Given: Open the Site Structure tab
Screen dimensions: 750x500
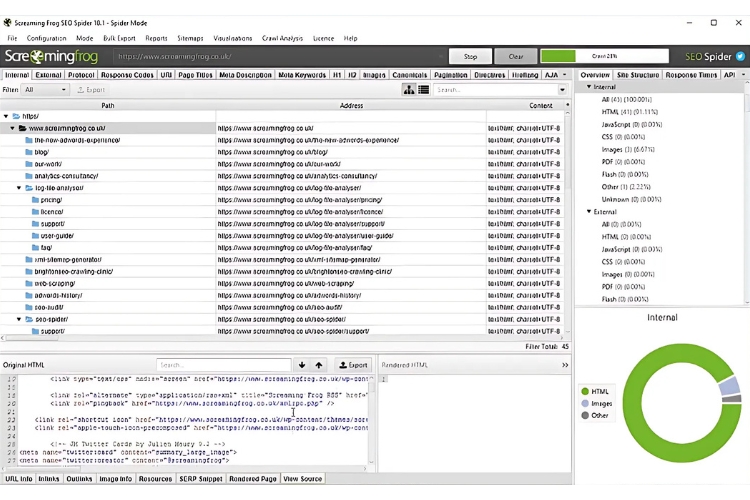Looking at the screenshot, I should click(x=638, y=75).
